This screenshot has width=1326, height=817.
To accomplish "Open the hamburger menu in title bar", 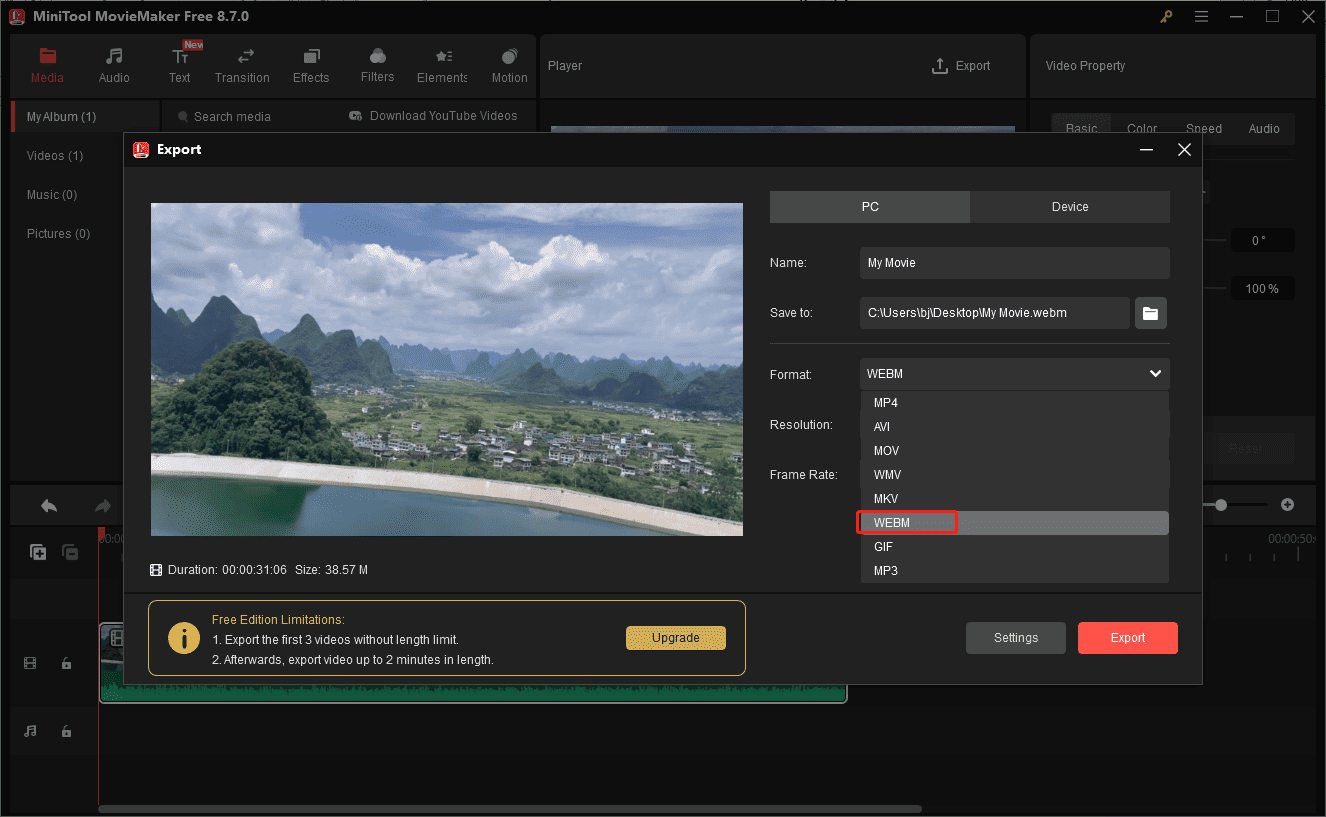I will pyautogui.click(x=1201, y=16).
